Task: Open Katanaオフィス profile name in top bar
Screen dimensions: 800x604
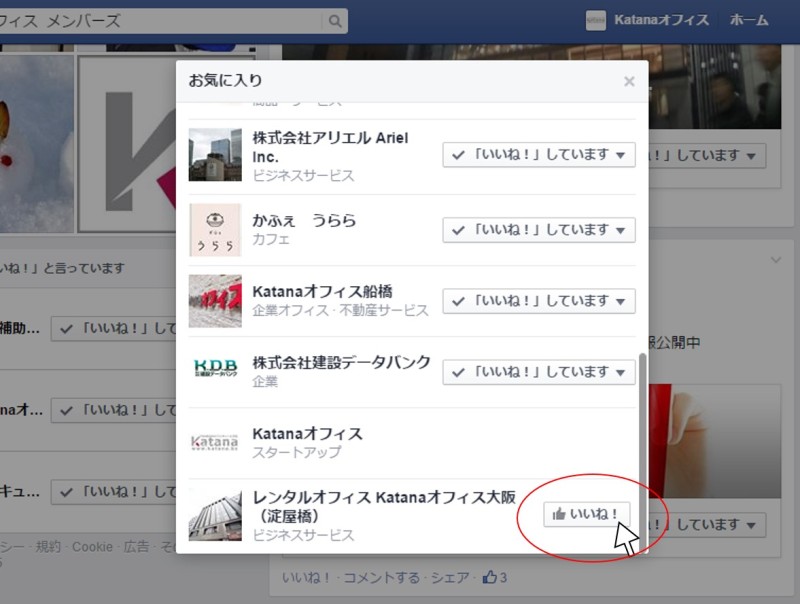Action: tap(661, 20)
